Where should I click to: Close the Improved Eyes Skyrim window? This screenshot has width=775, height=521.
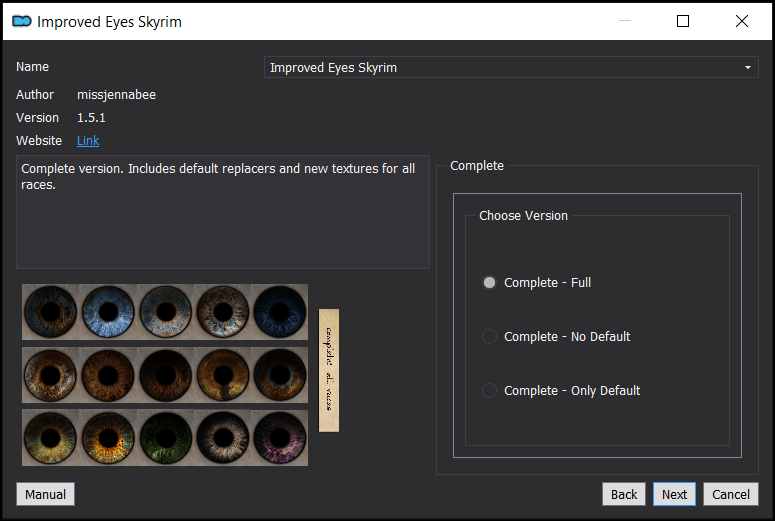tap(741, 21)
